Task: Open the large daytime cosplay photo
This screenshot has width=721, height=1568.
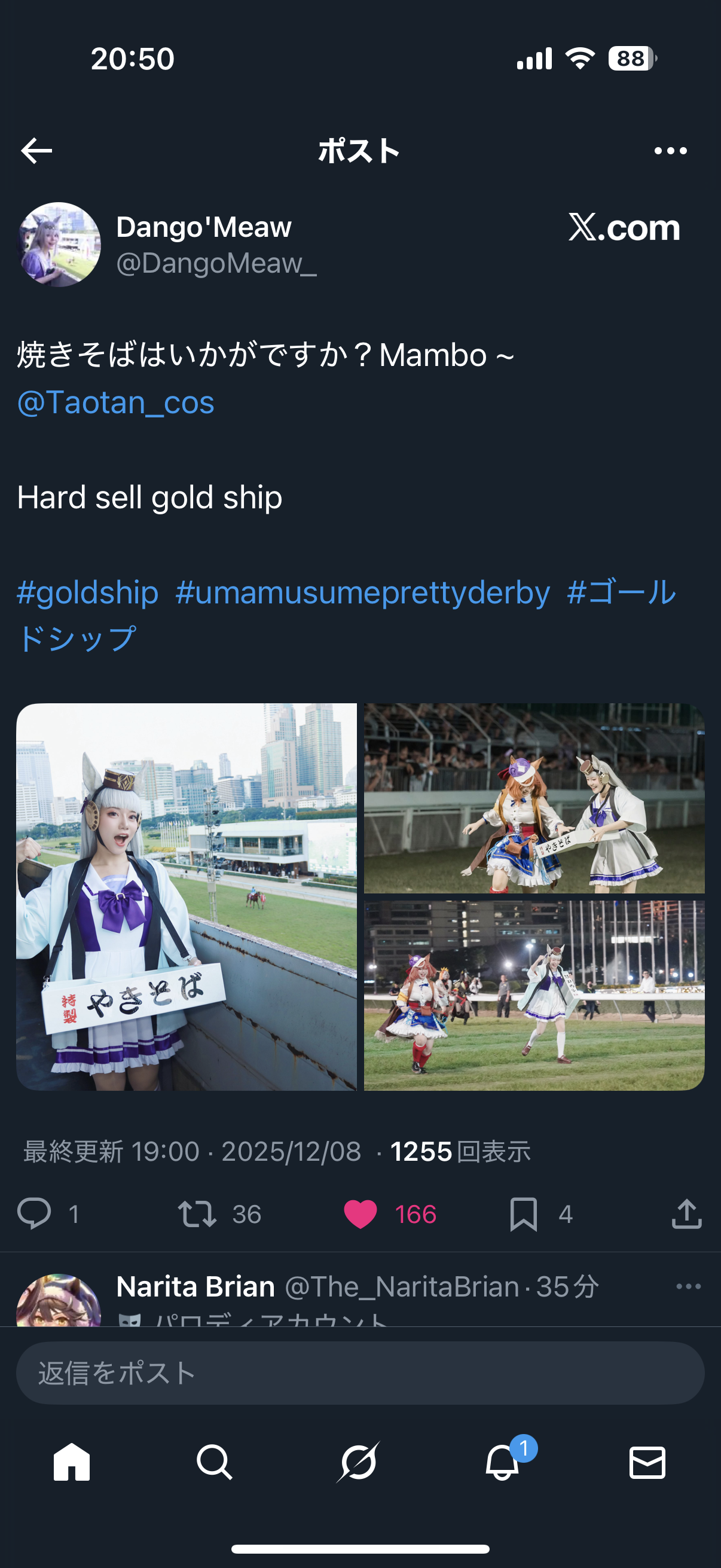Action: [x=187, y=896]
